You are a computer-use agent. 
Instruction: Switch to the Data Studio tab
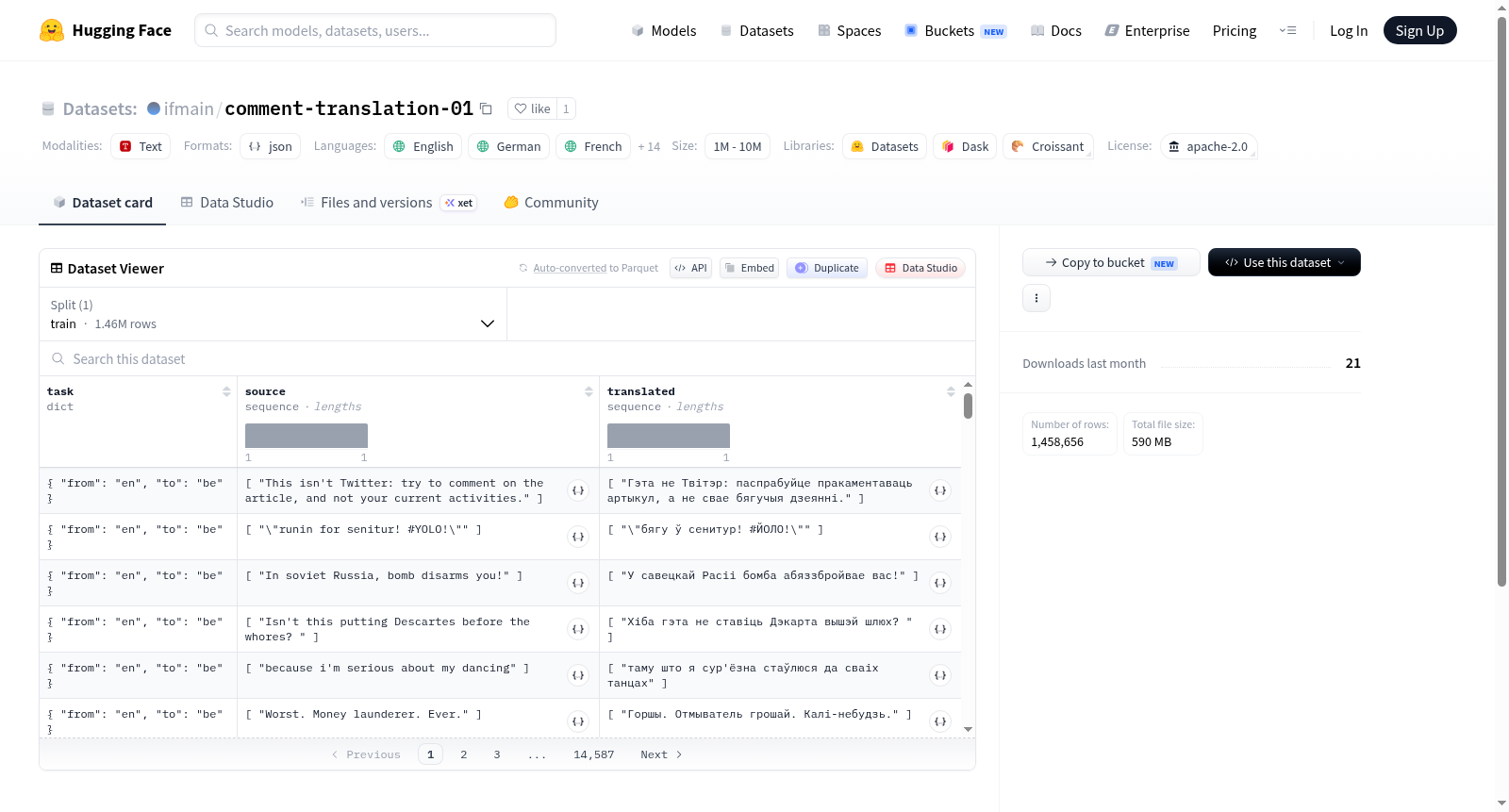coord(227,203)
